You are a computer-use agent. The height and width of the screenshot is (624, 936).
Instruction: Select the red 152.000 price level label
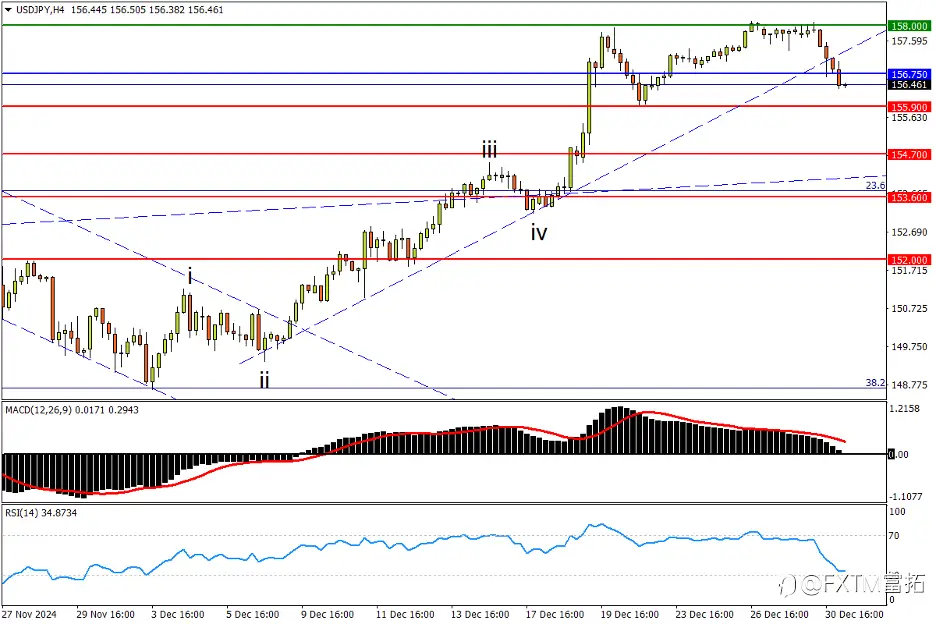[909, 260]
